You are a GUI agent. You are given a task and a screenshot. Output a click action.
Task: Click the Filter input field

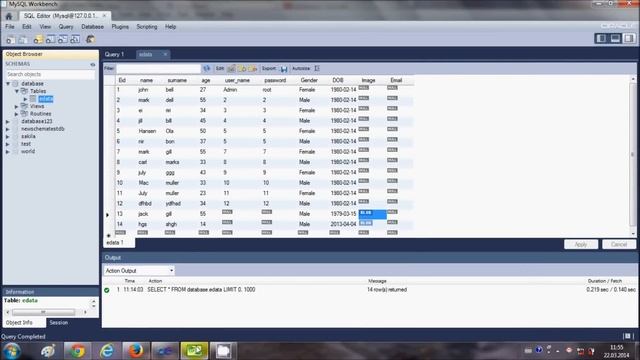tap(158, 69)
